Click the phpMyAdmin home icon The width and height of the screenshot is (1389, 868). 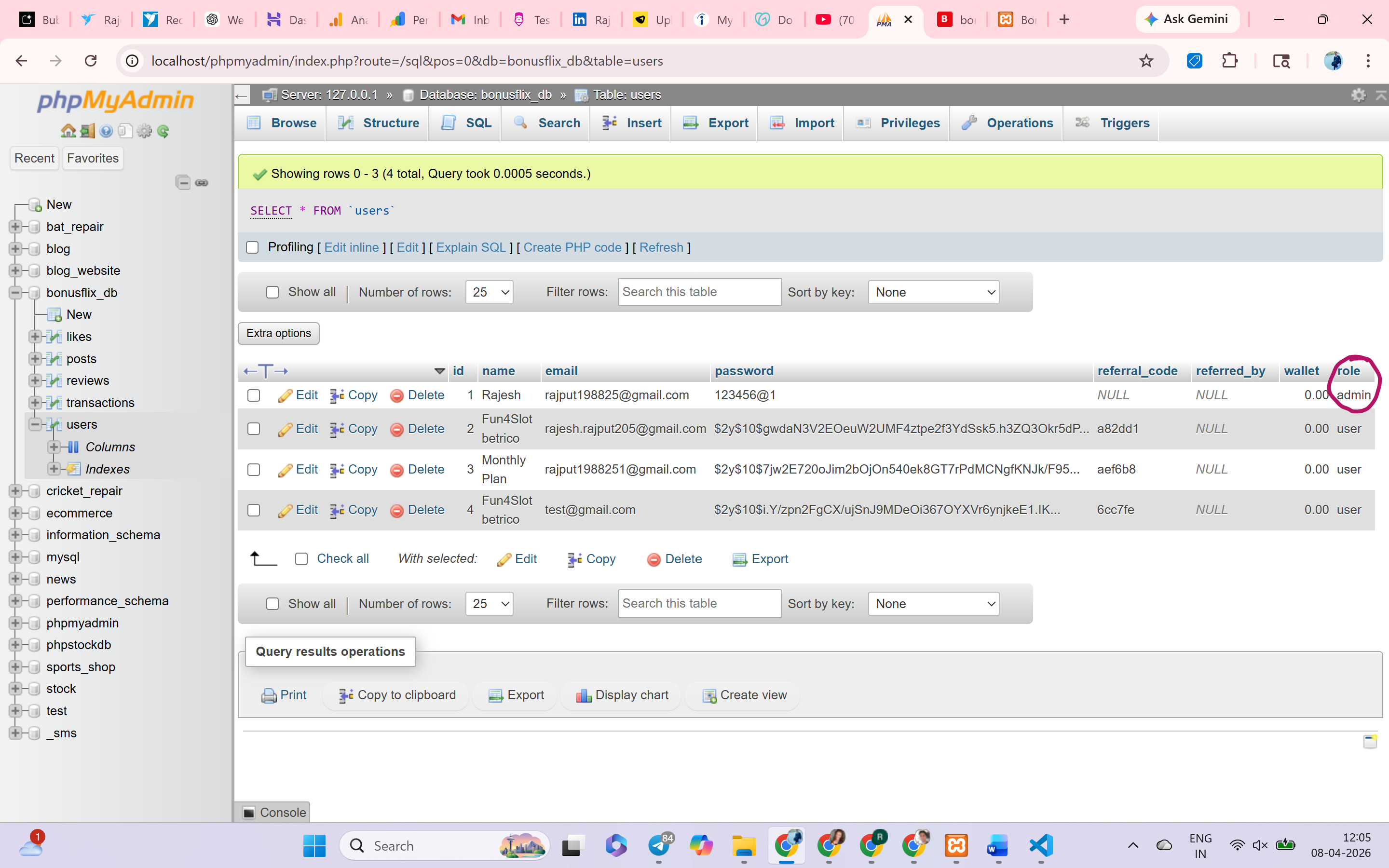point(68,131)
